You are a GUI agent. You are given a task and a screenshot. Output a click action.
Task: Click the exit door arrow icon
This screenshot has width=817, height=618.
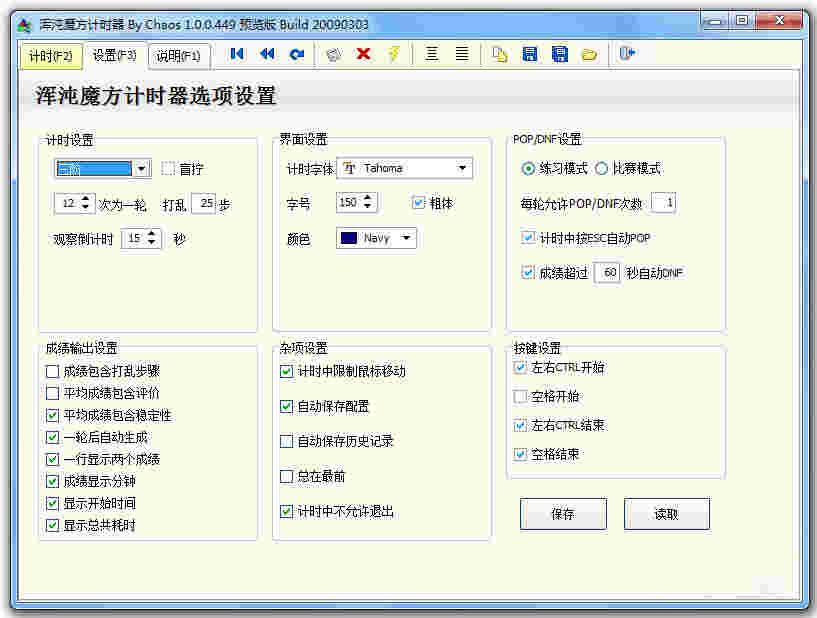(627, 53)
